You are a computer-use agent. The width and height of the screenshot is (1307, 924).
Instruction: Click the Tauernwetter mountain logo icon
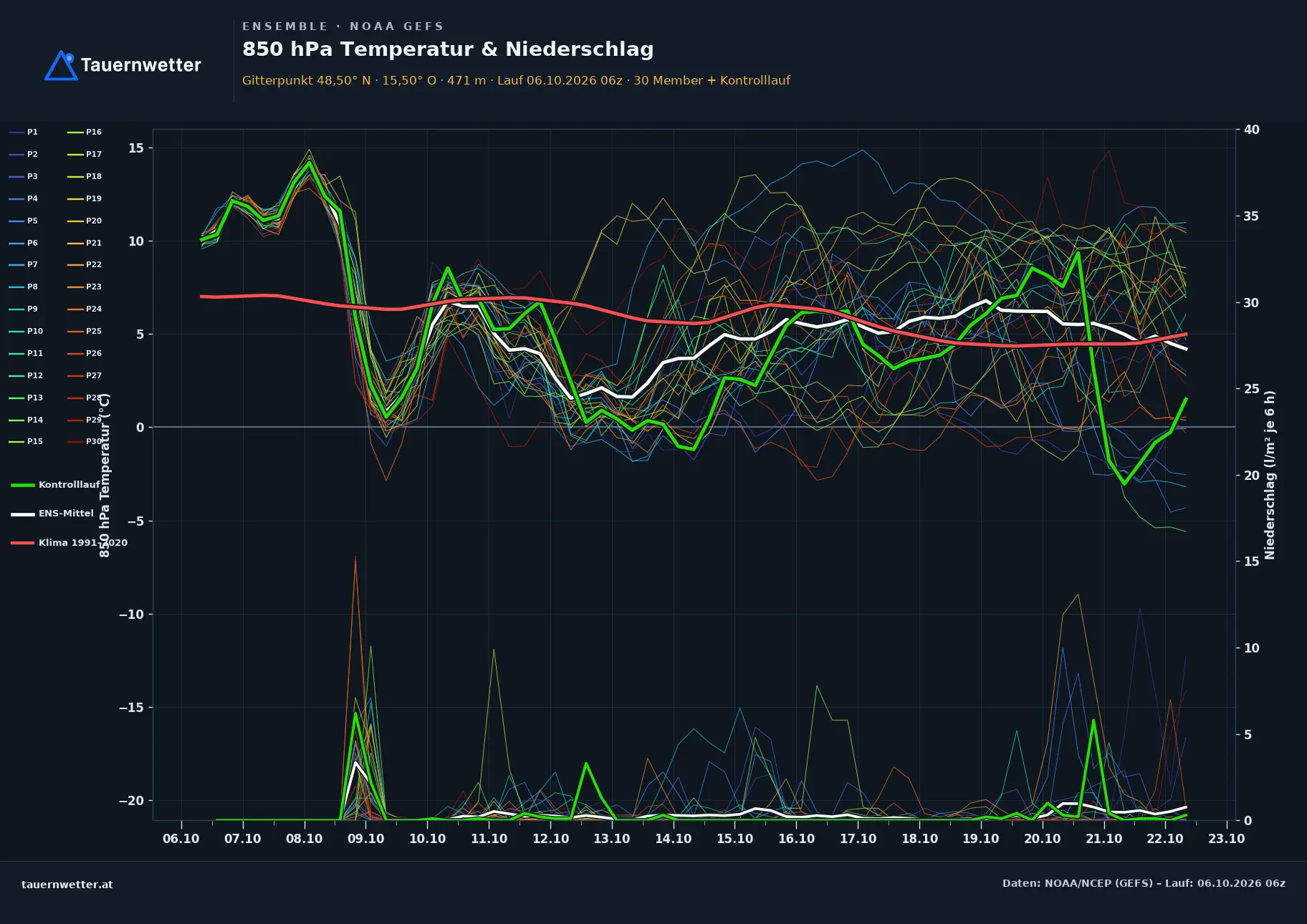[61, 65]
